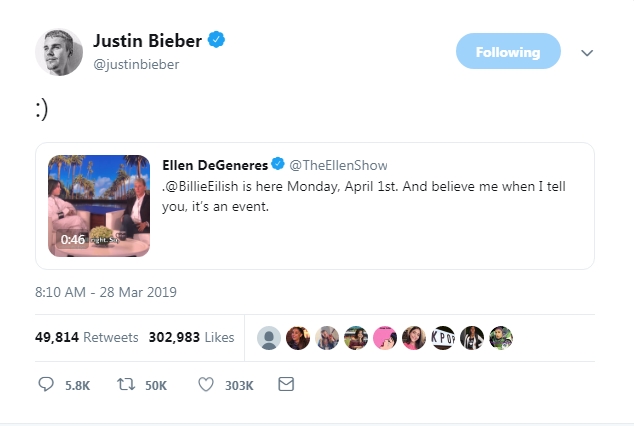Viewport: 634px width, 426px height.
Task: Play the 0:46 Ellen video thumbnail
Action: (x=99, y=206)
